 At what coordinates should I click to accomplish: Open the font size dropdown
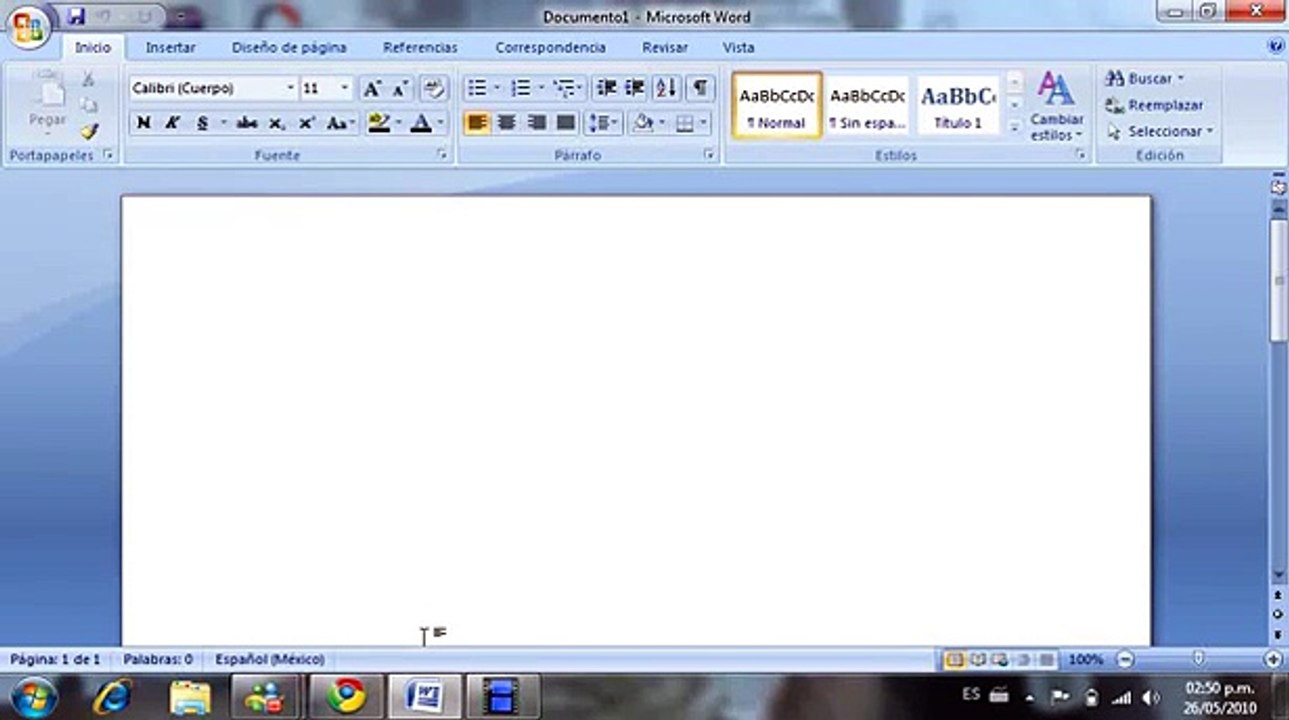(345, 88)
